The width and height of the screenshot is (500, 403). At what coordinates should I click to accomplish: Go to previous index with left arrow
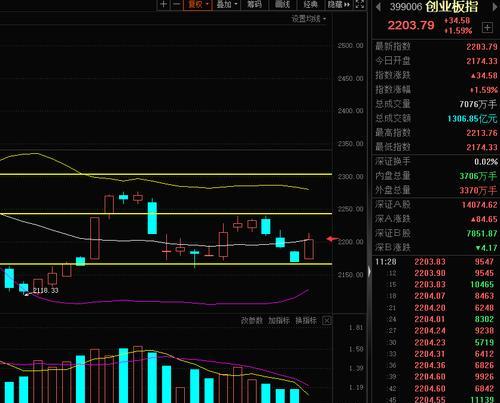coord(378,7)
